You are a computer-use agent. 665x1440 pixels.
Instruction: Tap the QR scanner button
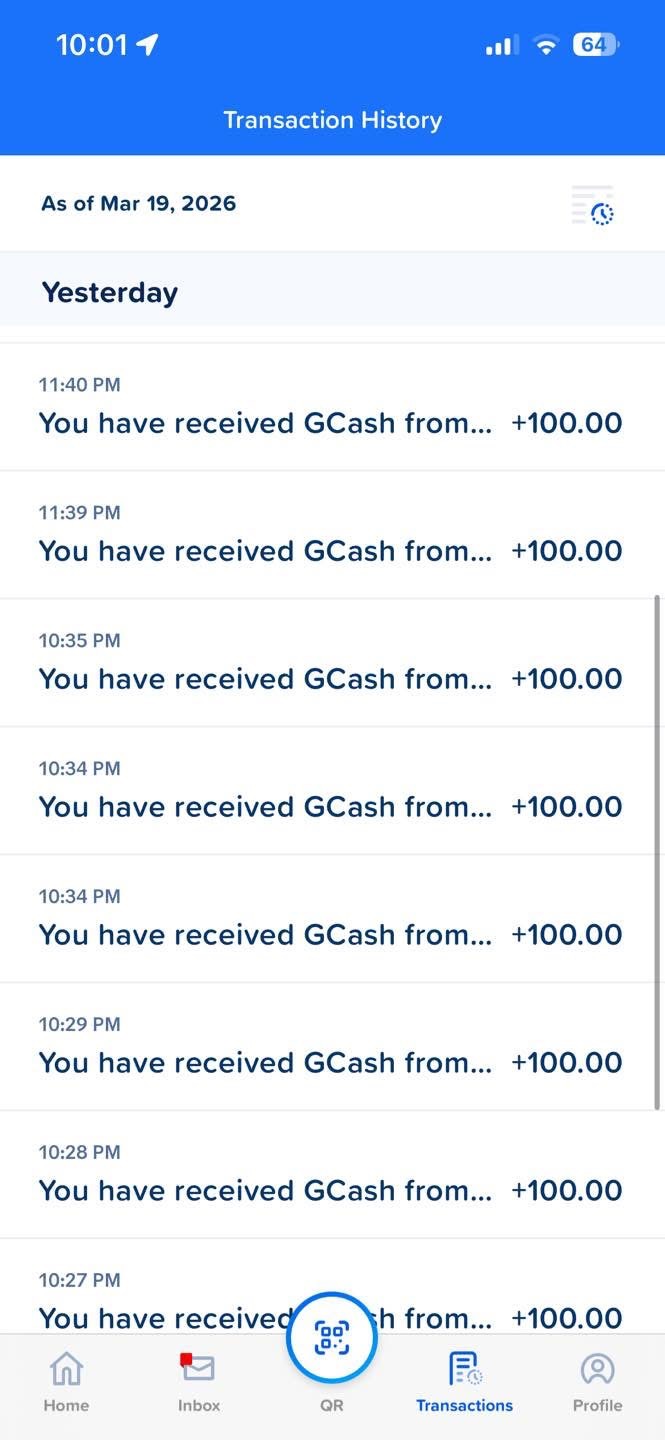[x=332, y=1338]
